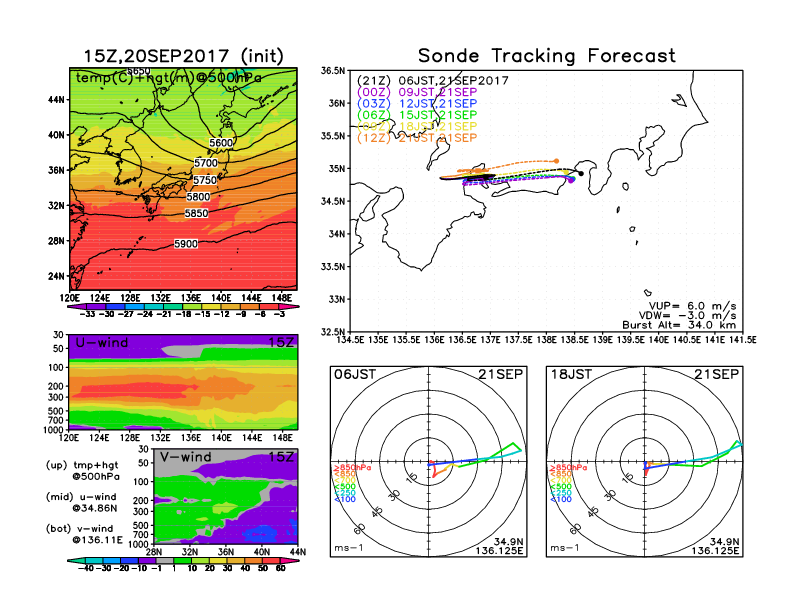
Task: Click the '44N' label on the 500hPa map
Action: coord(56,100)
